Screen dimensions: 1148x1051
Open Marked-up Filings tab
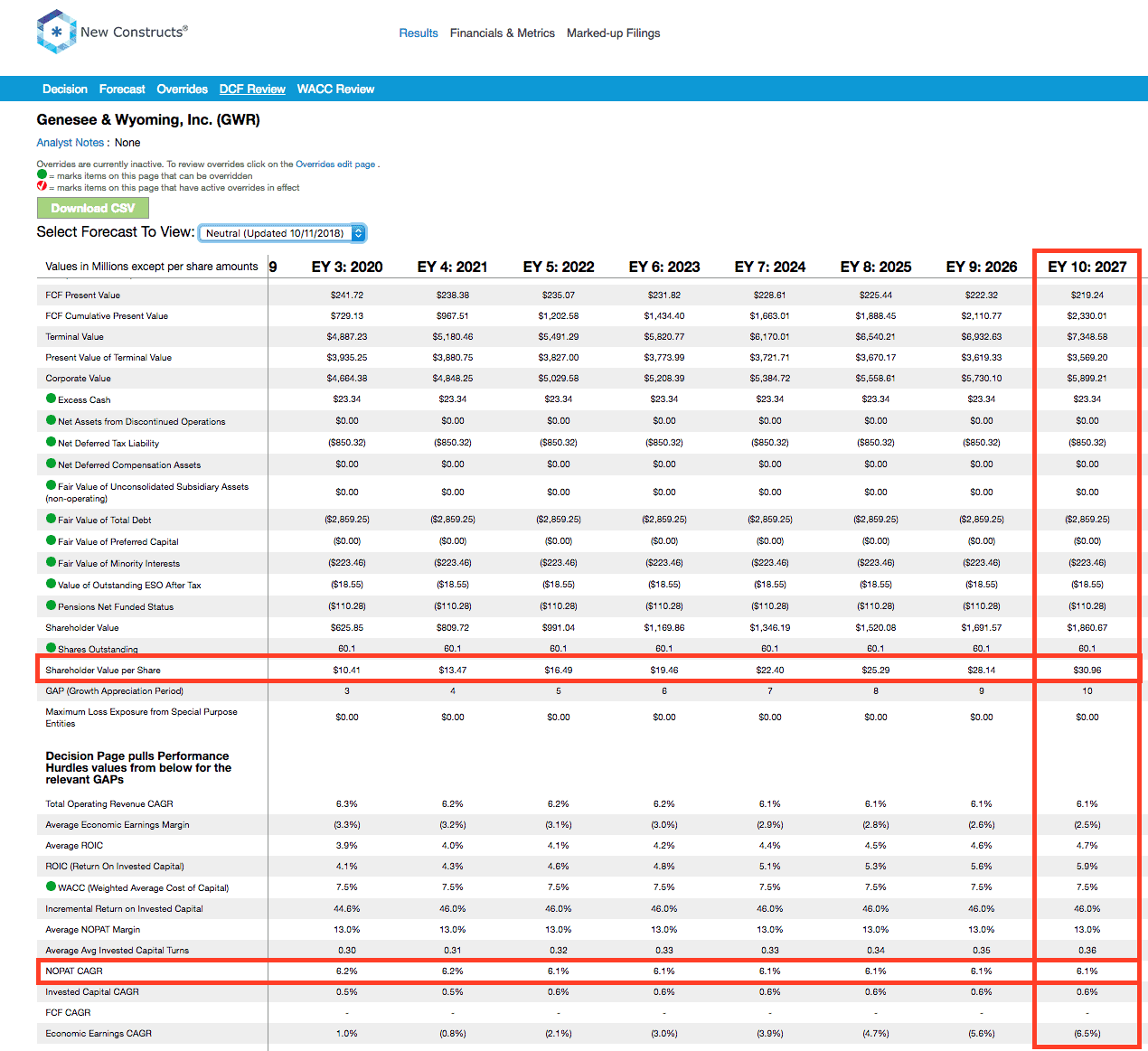pos(614,33)
